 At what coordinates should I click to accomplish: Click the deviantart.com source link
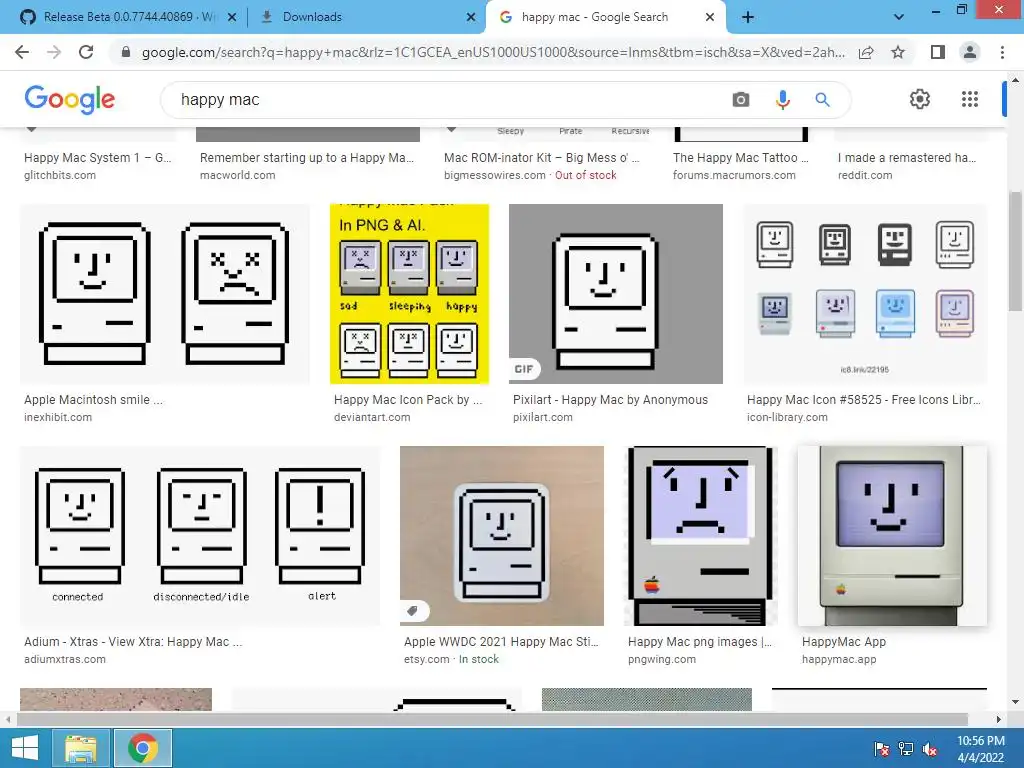coord(372,417)
